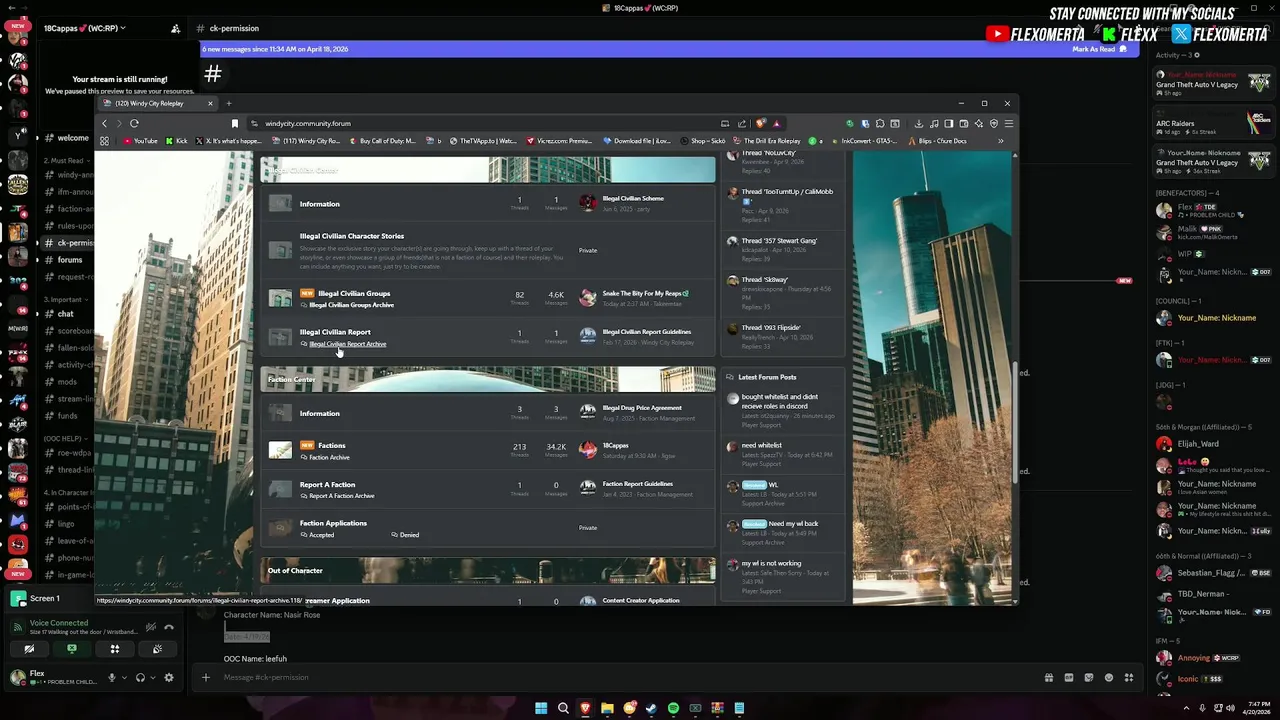Open The Drill Era Roleplay bookmark
The width and height of the screenshot is (1280, 720).
click(x=765, y=141)
